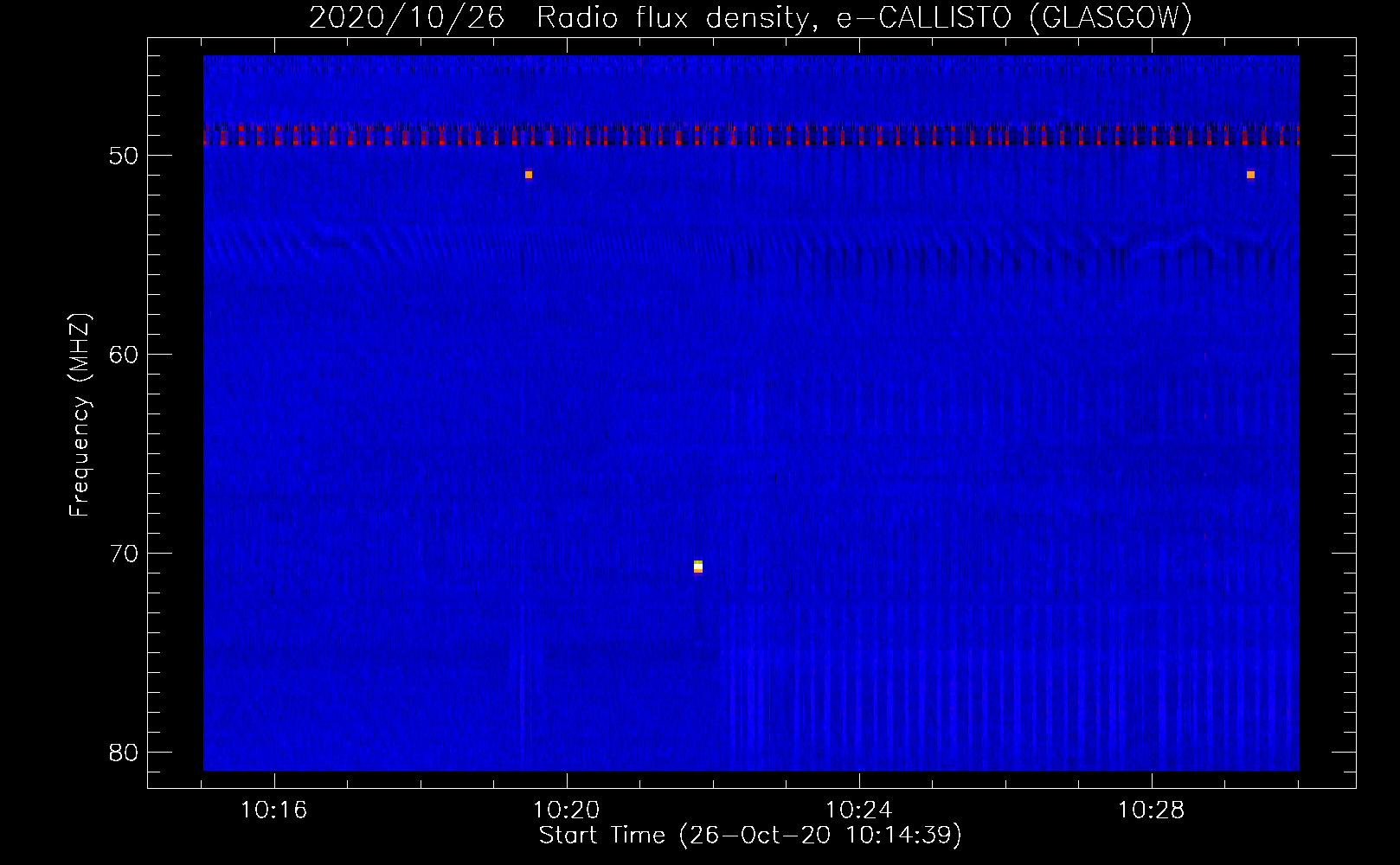Click the Start Time axis label
Screen dimensions: 1400x865
pos(750,836)
